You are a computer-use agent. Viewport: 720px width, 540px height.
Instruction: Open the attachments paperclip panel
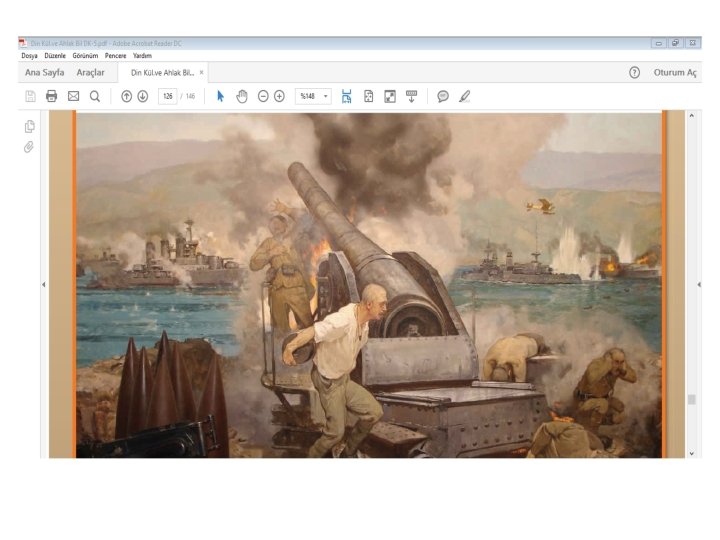[x=28, y=147]
